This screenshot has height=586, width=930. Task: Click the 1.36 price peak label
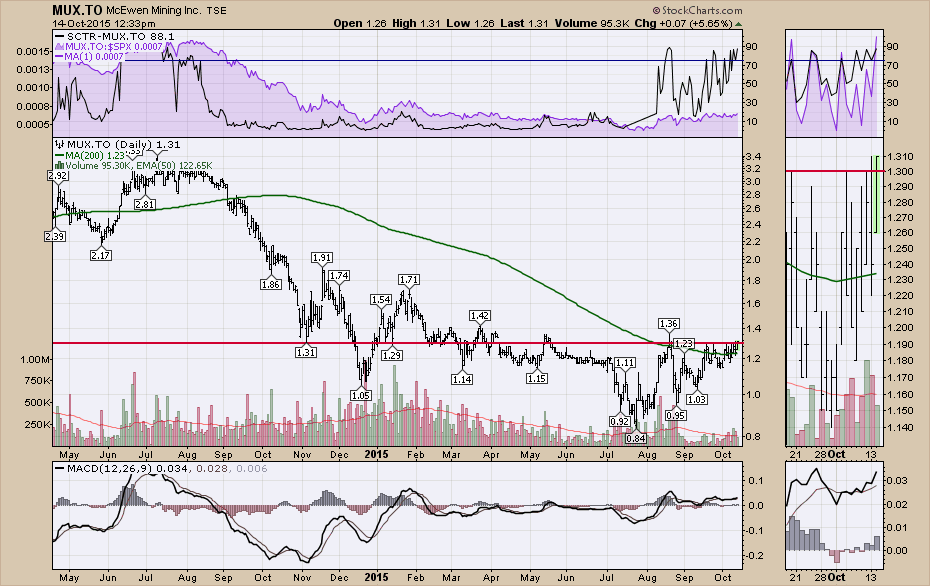coord(668,323)
